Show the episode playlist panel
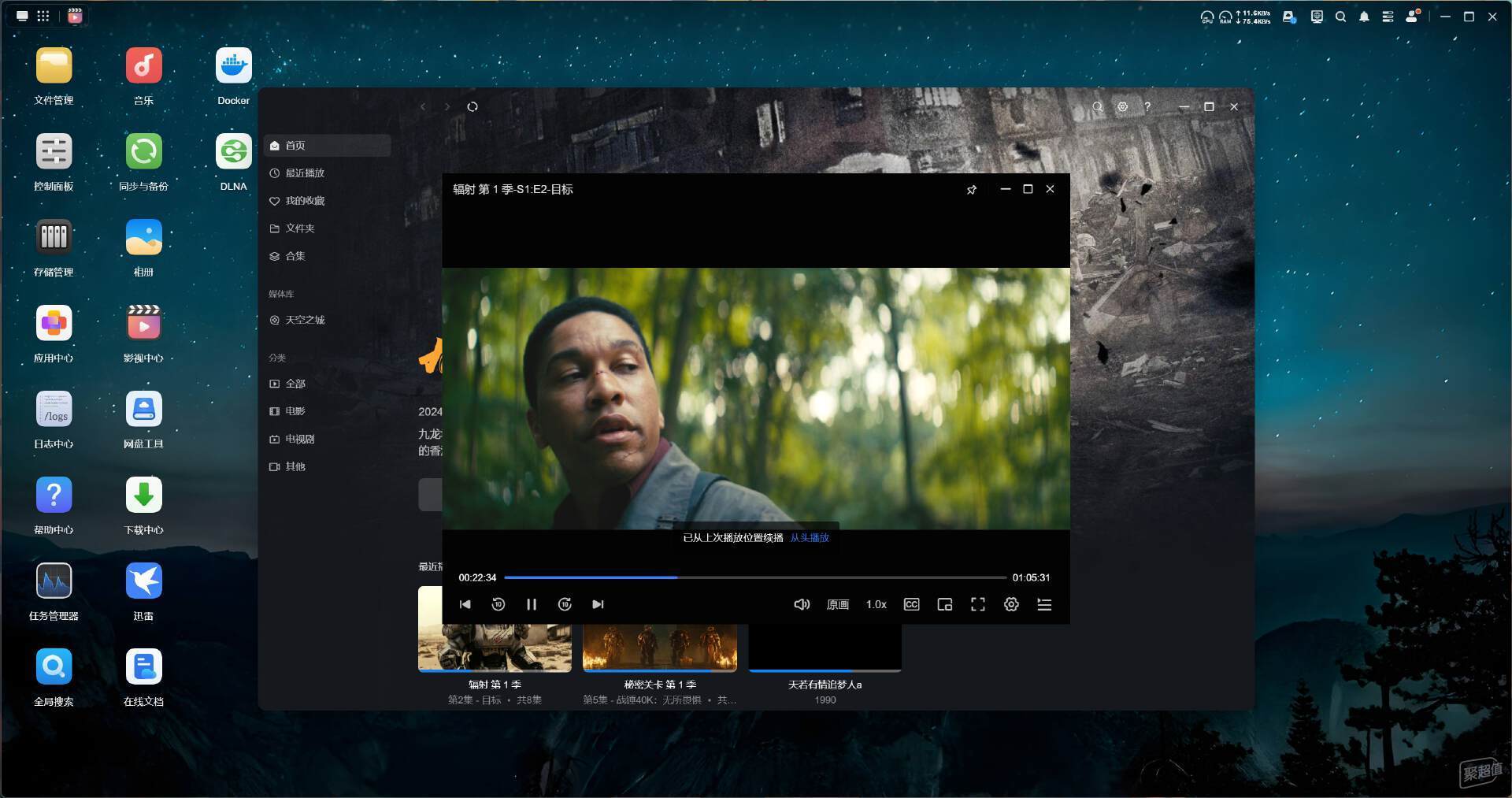 tap(1044, 604)
